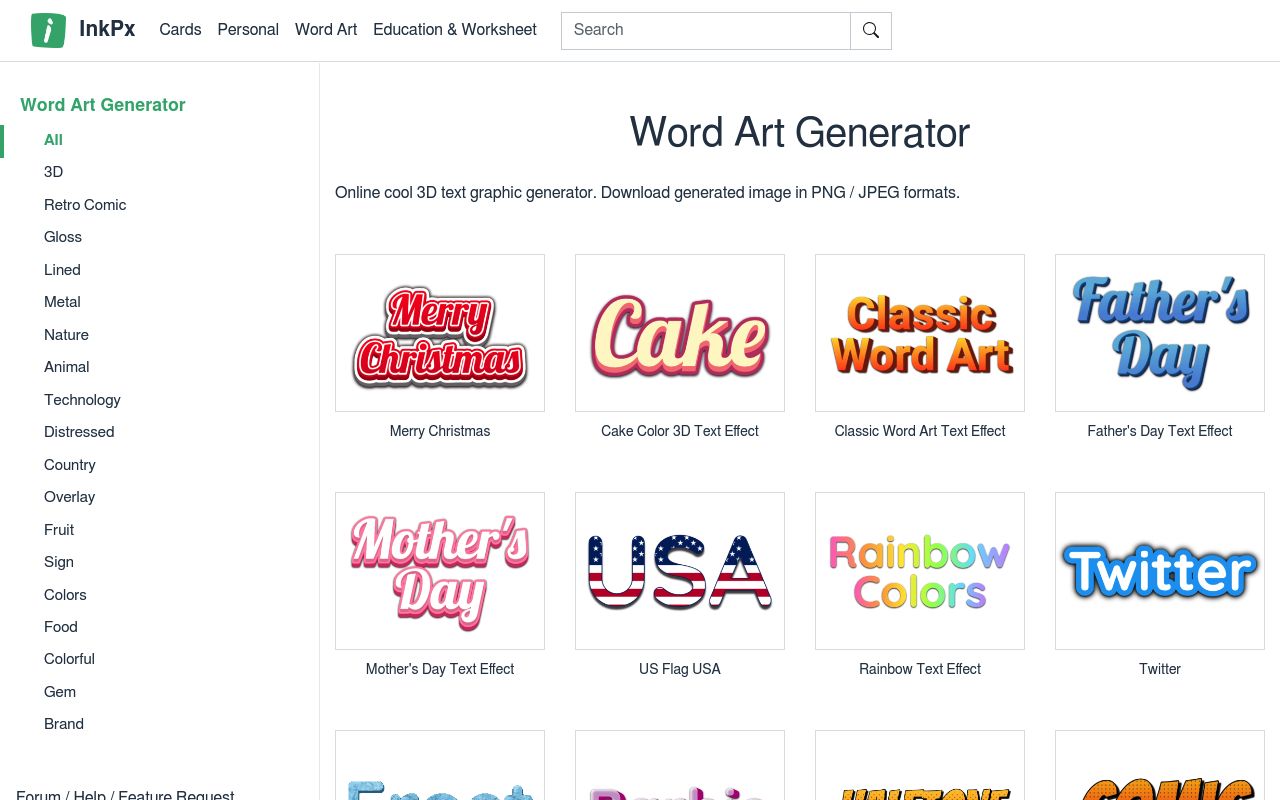Select the Metal category in sidebar
Image resolution: width=1280 pixels, height=800 pixels.
(x=62, y=302)
